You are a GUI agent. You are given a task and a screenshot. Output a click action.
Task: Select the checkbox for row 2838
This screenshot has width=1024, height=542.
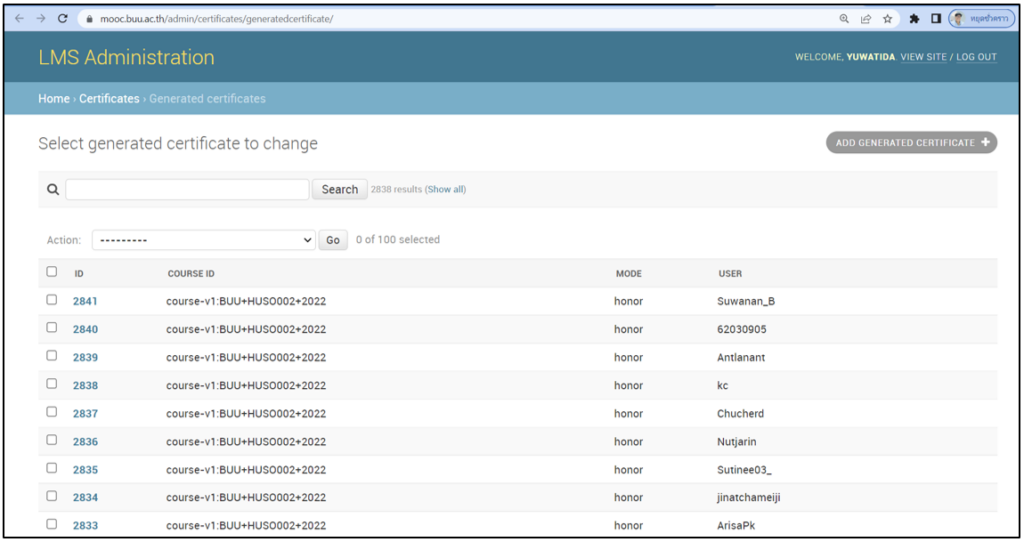52,384
